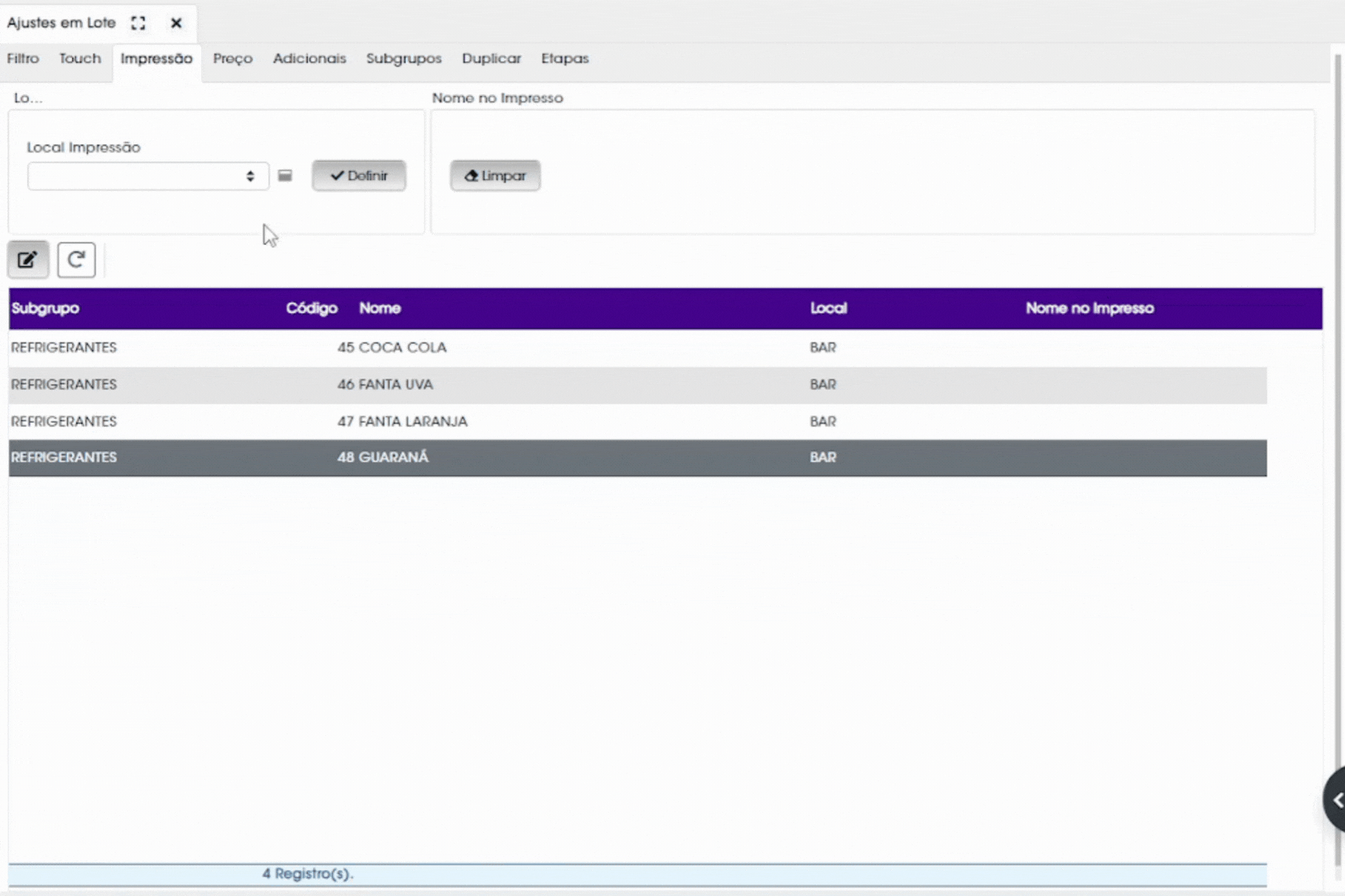Image resolution: width=1345 pixels, height=896 pixels.
Task: Click REFRIGERANTES subgroup in FANTA UVA row
Action: click(x=64, y=384)
